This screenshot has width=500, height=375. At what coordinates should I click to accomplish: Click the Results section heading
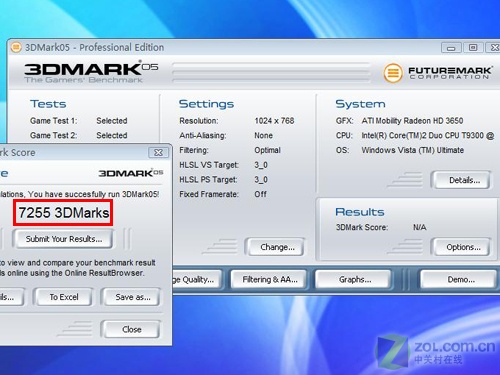coord(360,212)
